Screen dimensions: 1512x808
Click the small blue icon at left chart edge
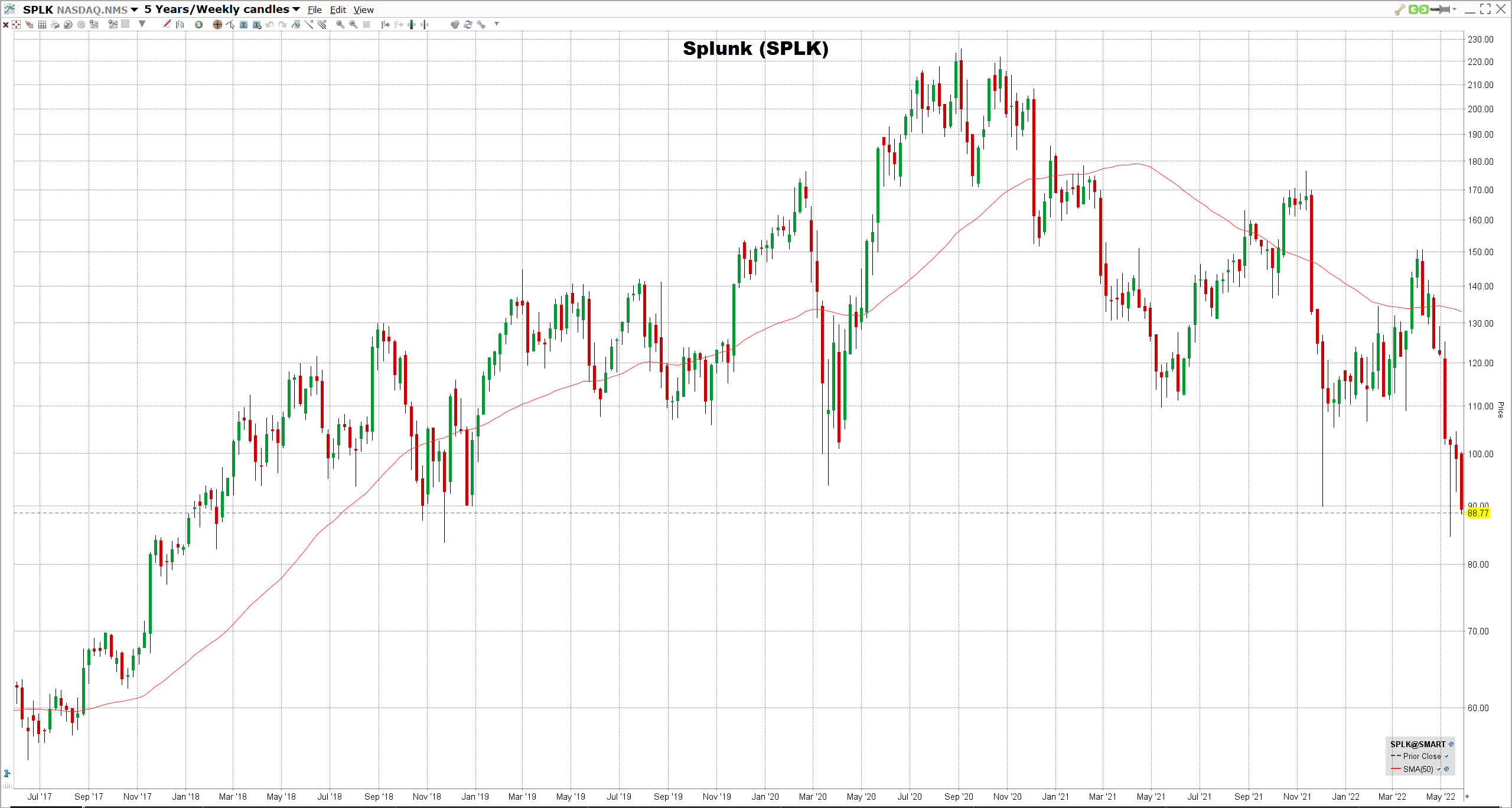click(7, 773)
